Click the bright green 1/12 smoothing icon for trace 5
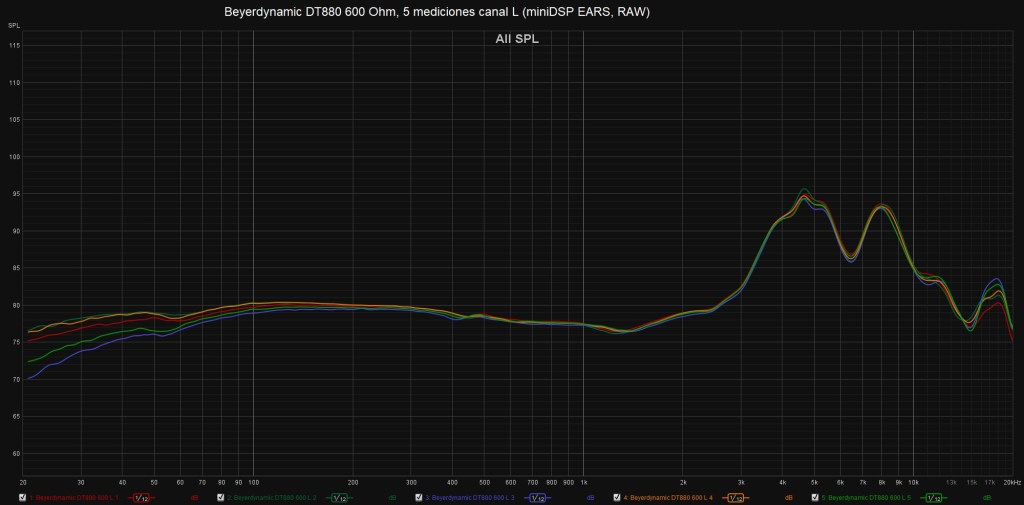This screenshot has height=505, width=1024. [x=933, y=497]
